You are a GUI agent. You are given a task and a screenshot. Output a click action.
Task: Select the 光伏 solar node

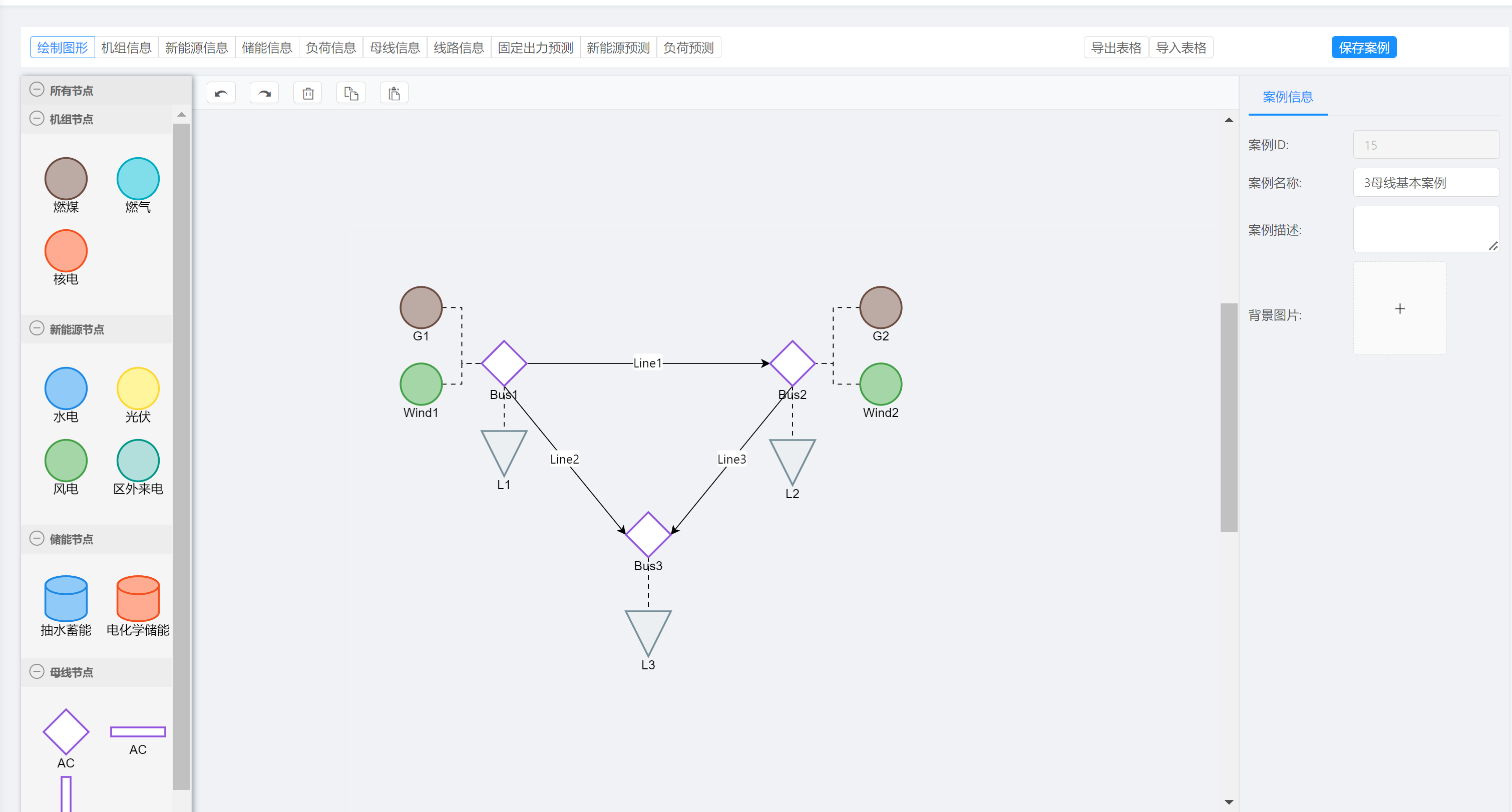click(138, 388)
